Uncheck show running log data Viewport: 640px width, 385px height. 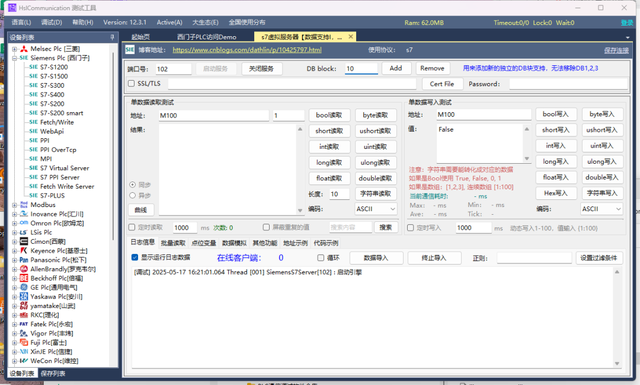pos(135,258)
